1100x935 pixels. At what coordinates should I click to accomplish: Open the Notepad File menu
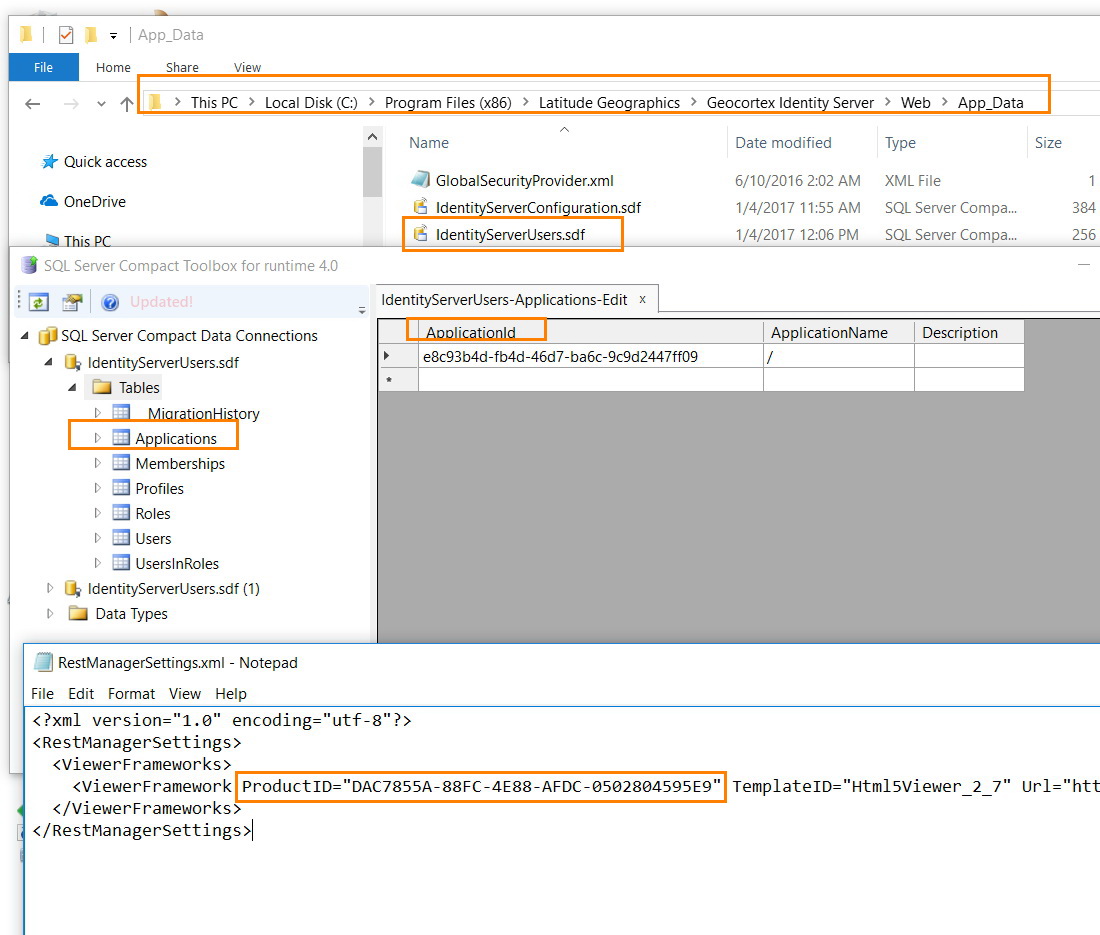42,694
